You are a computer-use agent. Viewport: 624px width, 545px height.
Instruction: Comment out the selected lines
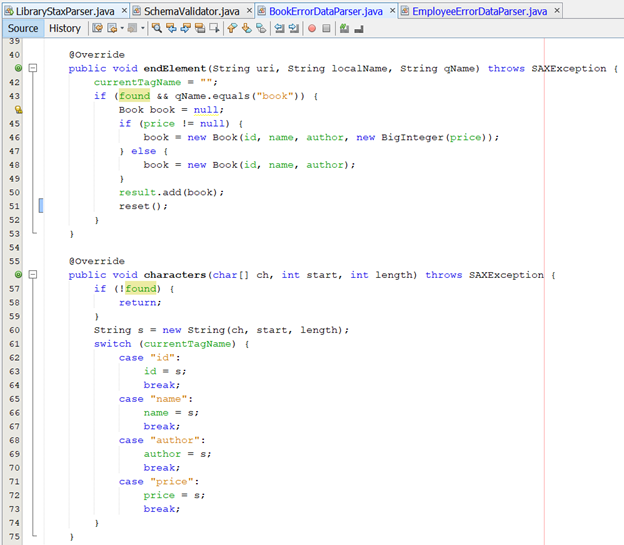[x=345, y=28]
